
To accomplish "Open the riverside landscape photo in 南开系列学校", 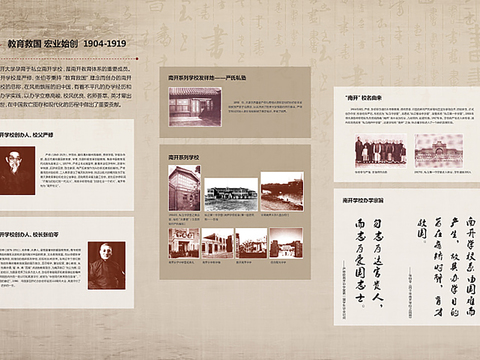I will click(282, 192).
